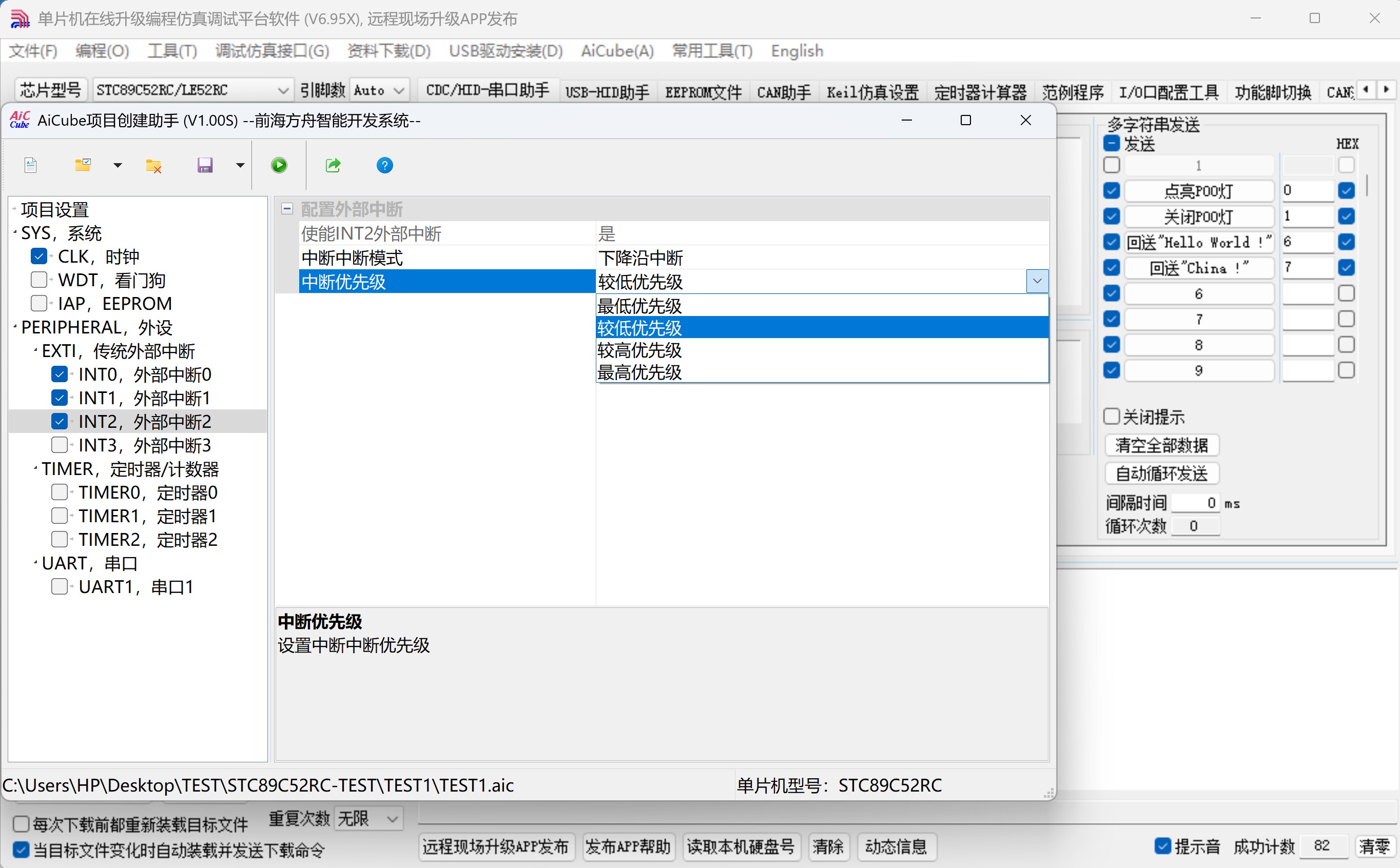
Task: Select the 项目设置 tree item
Action: (x=54, y=209)
